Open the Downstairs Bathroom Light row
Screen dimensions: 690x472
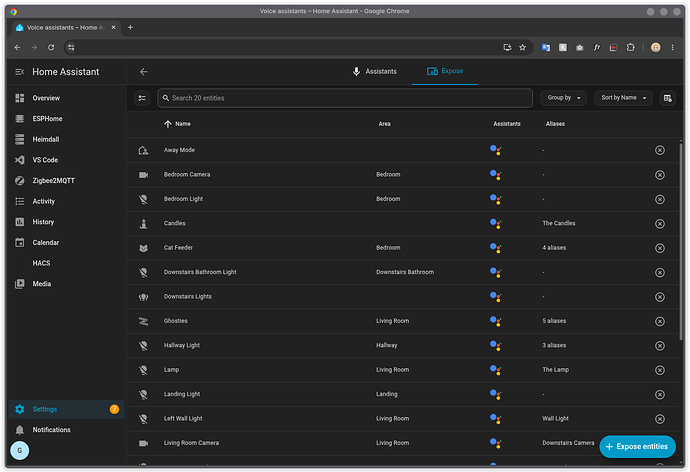[402, 273]
